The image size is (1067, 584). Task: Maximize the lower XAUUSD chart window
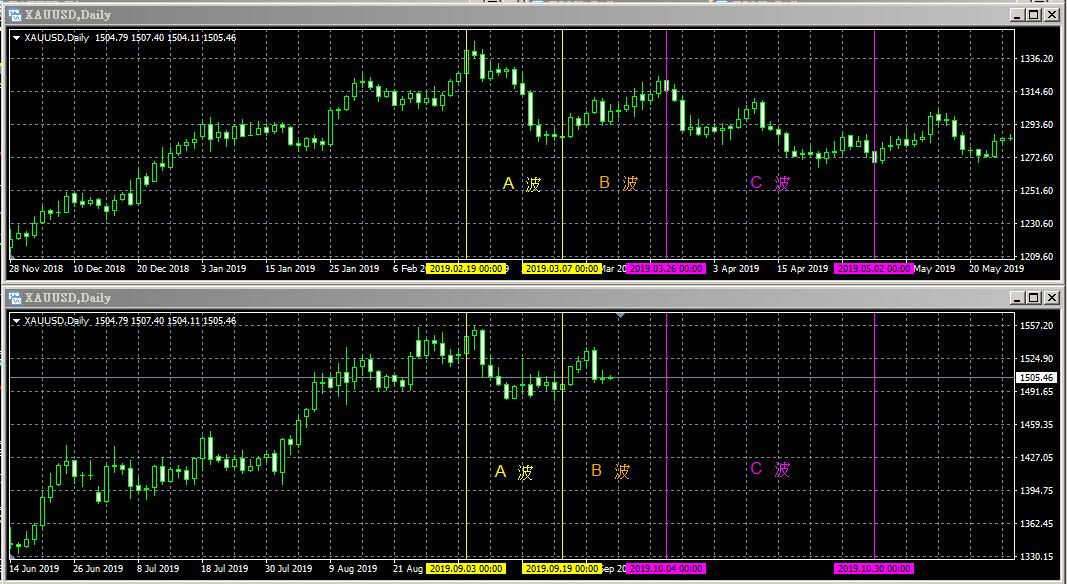(1034, 297)
